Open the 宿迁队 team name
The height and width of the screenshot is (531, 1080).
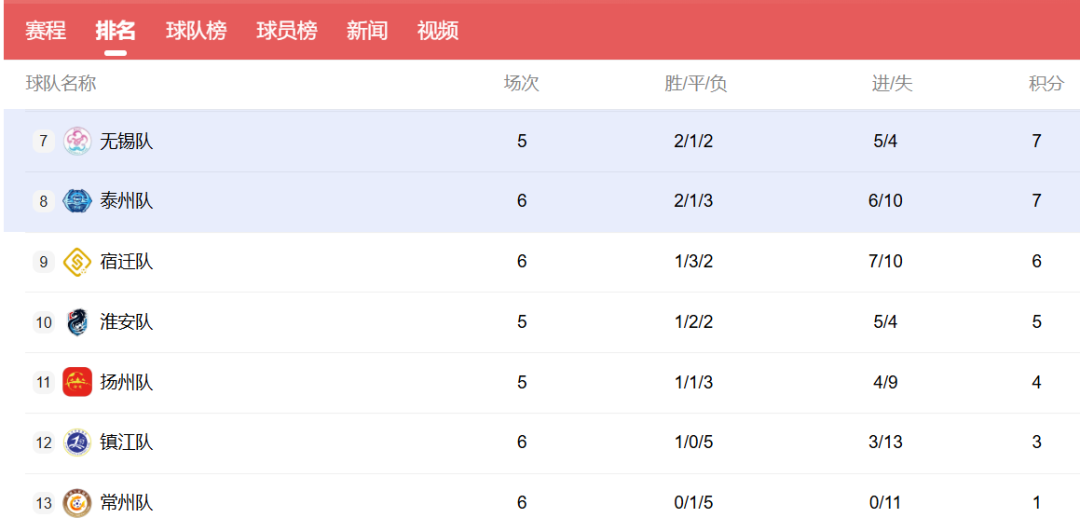127,262
